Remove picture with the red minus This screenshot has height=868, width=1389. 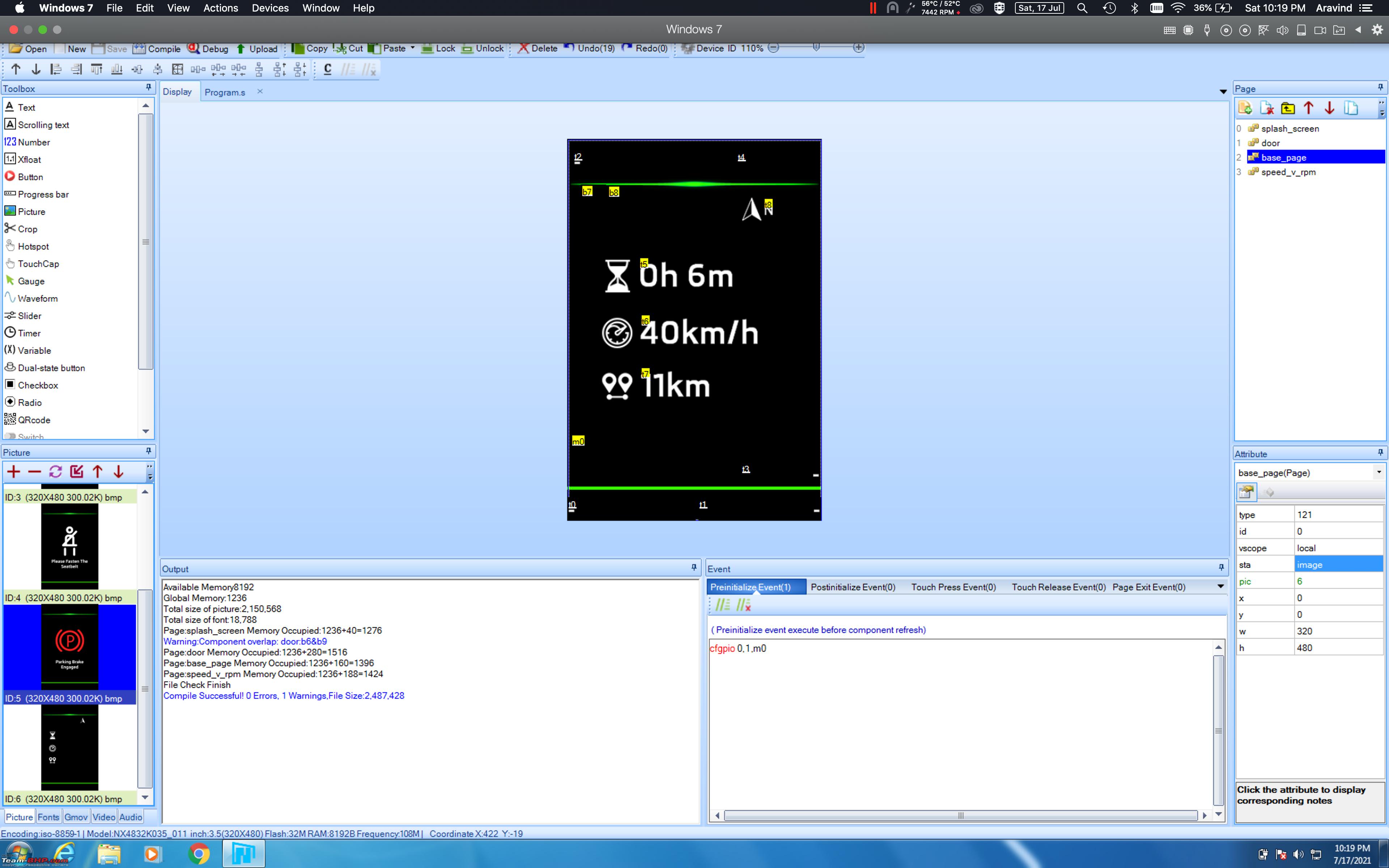tap(34, 472)
